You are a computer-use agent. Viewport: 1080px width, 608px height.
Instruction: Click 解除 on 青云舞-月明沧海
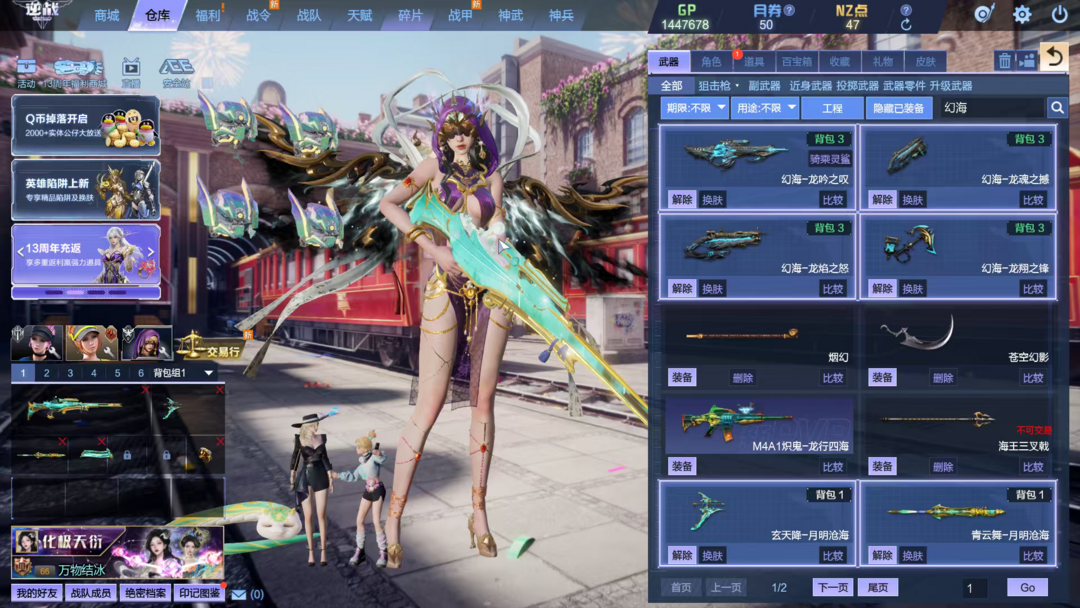tap(882, 555)
